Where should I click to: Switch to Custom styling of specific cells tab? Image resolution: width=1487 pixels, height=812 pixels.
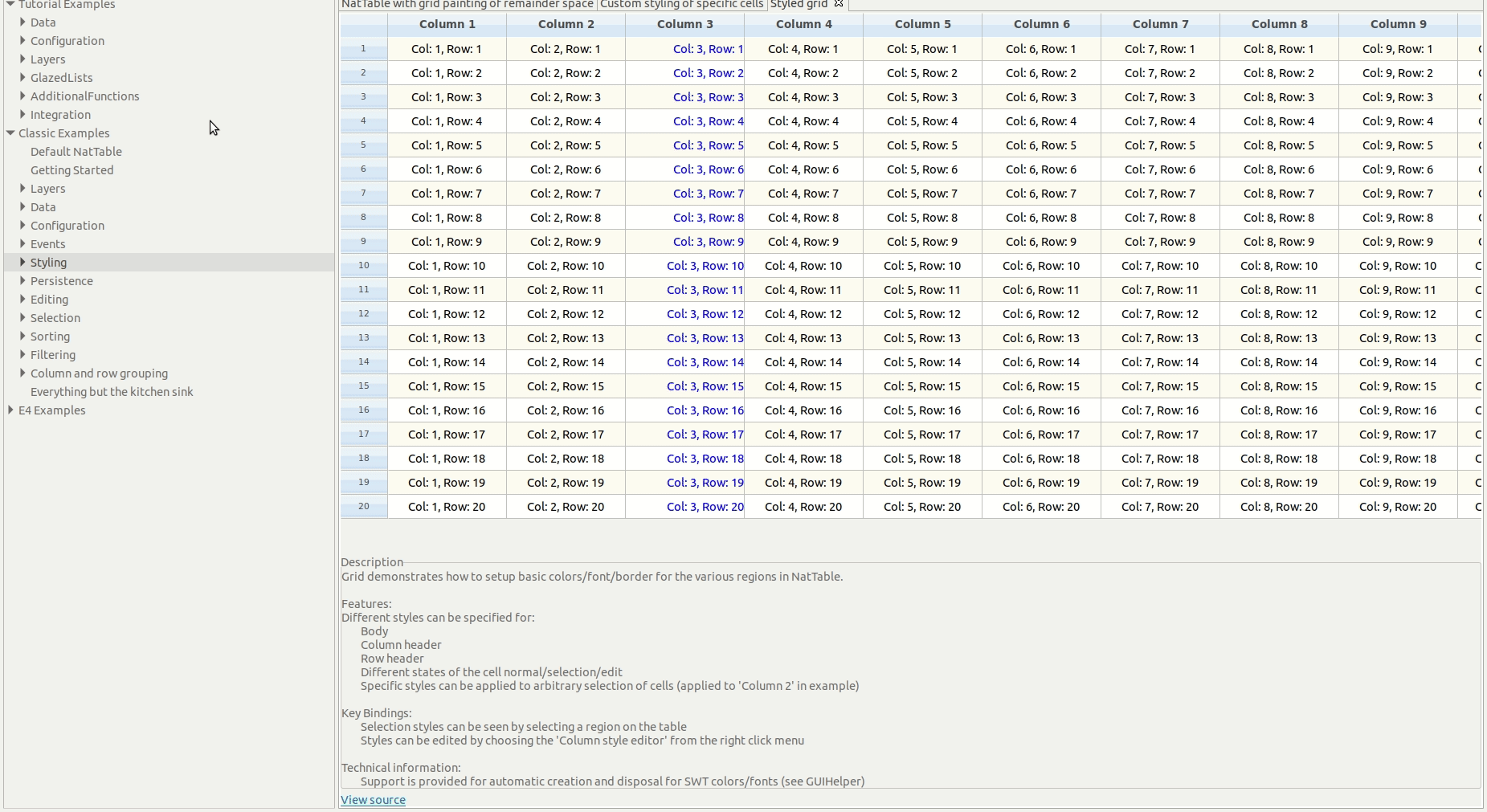coord(681,4)
